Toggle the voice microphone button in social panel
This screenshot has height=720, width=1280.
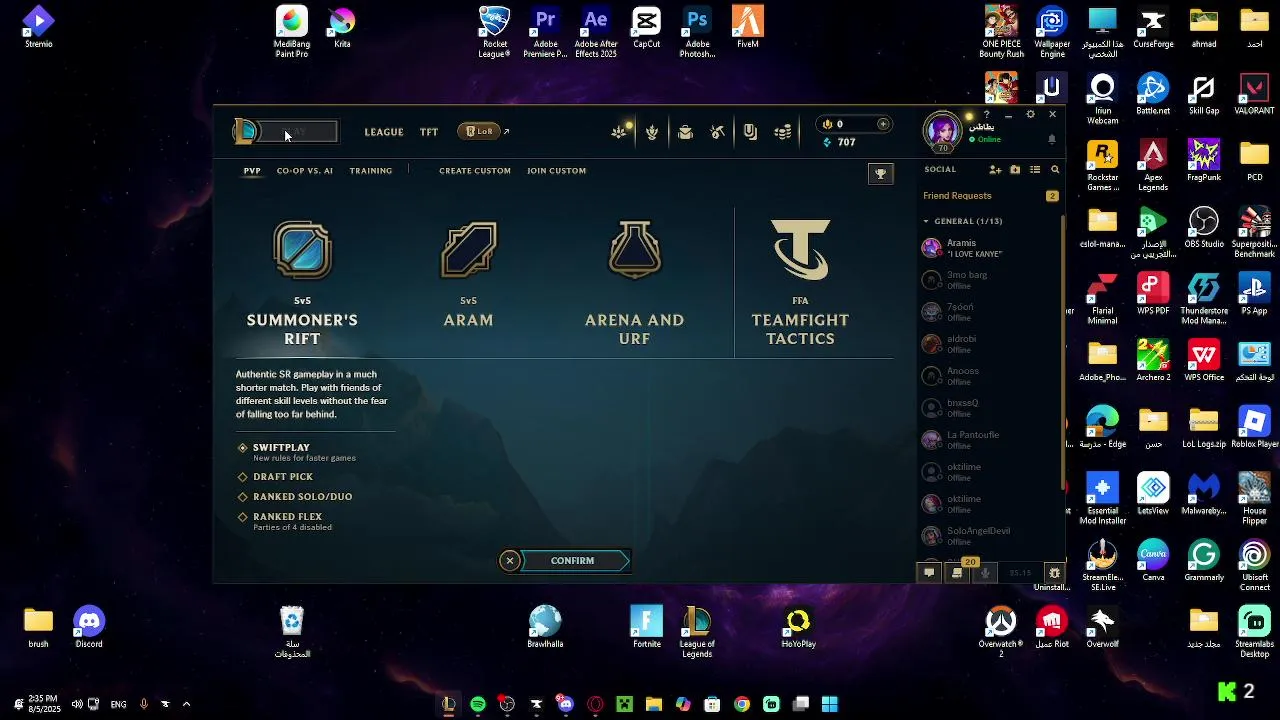coord(985,573)
